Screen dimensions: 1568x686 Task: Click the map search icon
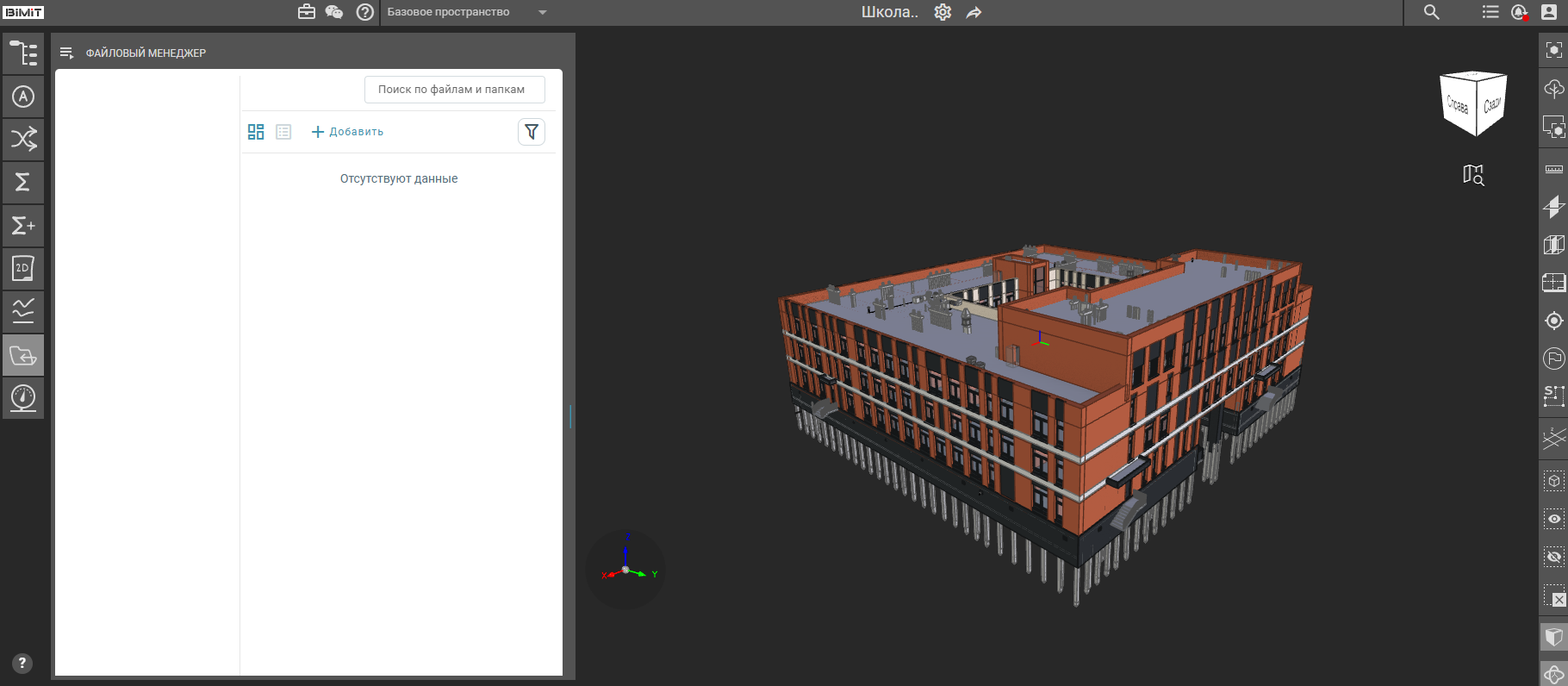1473,175
